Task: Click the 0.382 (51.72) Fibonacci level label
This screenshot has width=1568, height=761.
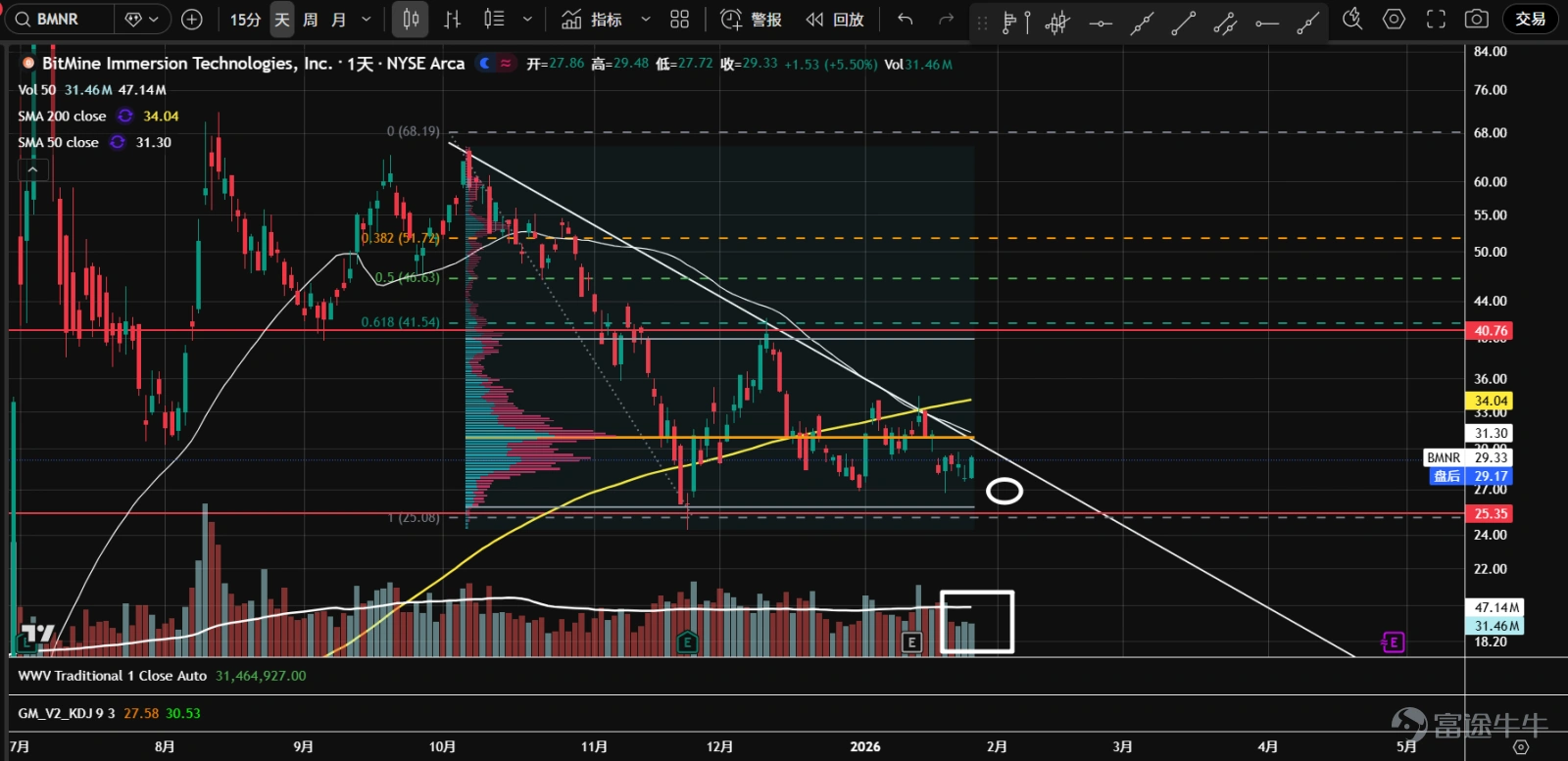Action: coord(400,238)
